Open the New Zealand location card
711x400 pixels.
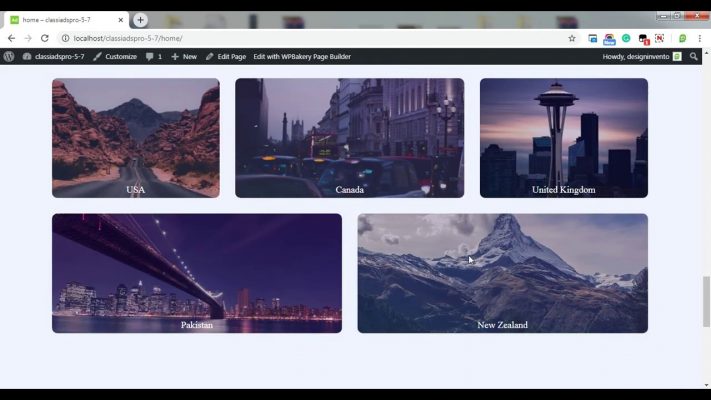502,273
